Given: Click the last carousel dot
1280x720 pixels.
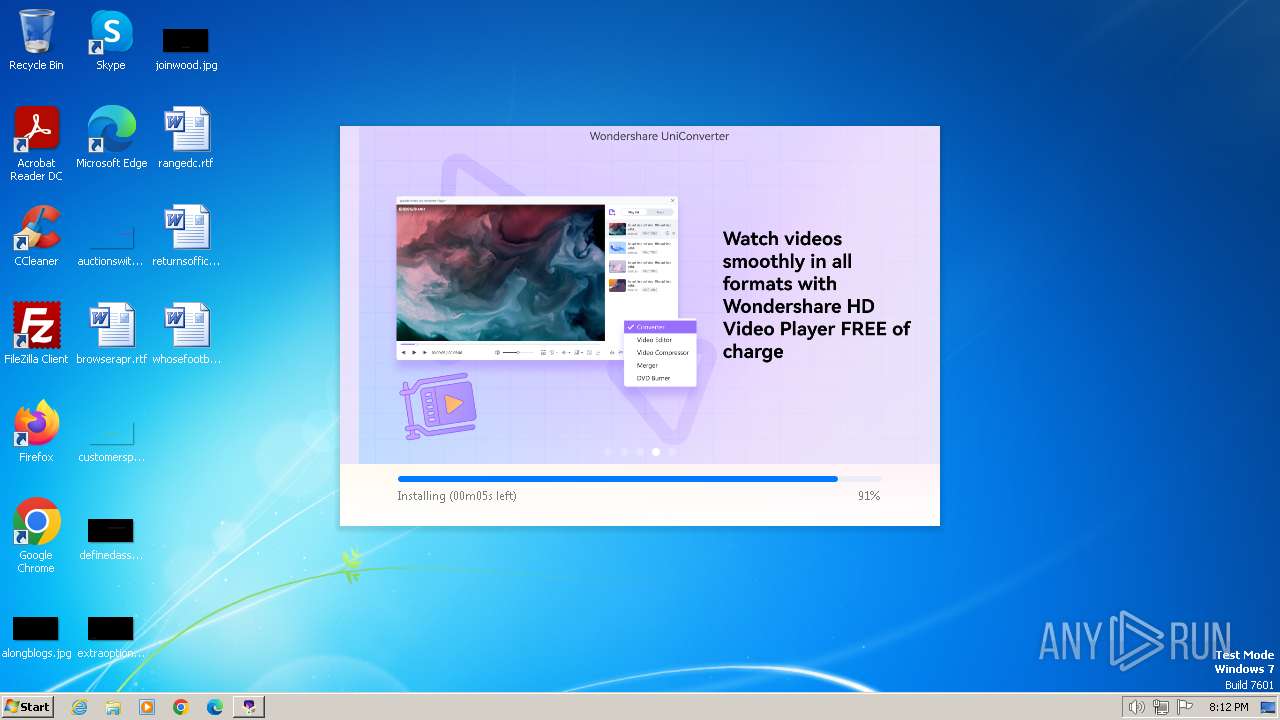Looking at the screenshot, I should [672, 452].
